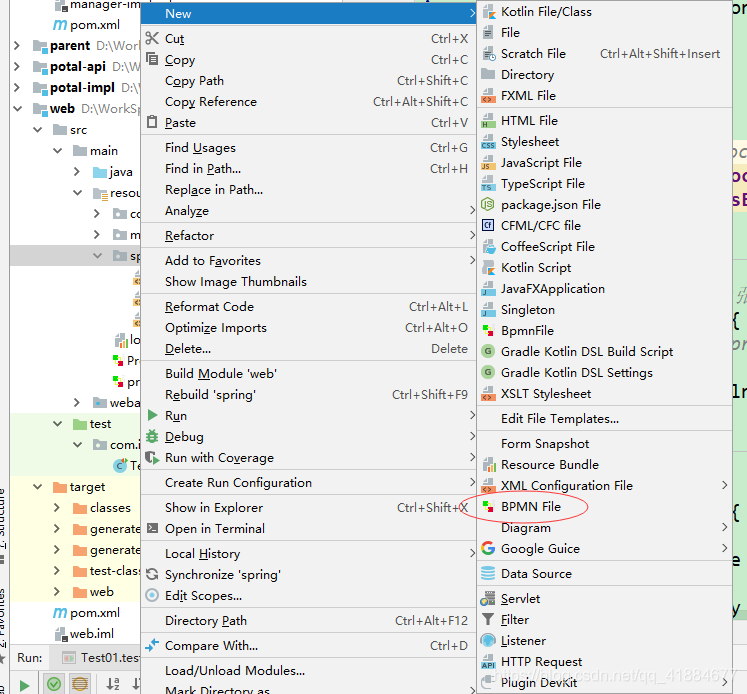Select Reformat Code menu entry

click(308, 307)
